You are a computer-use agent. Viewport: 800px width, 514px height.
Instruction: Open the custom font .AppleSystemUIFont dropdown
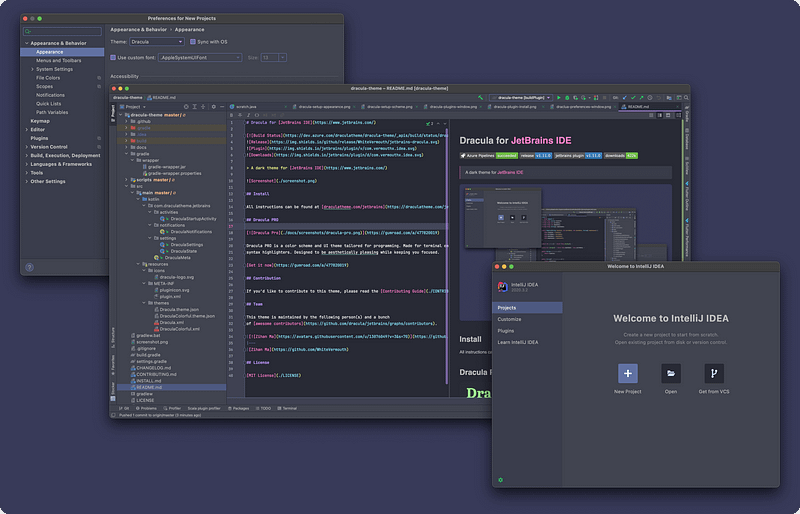coord(199,58)
